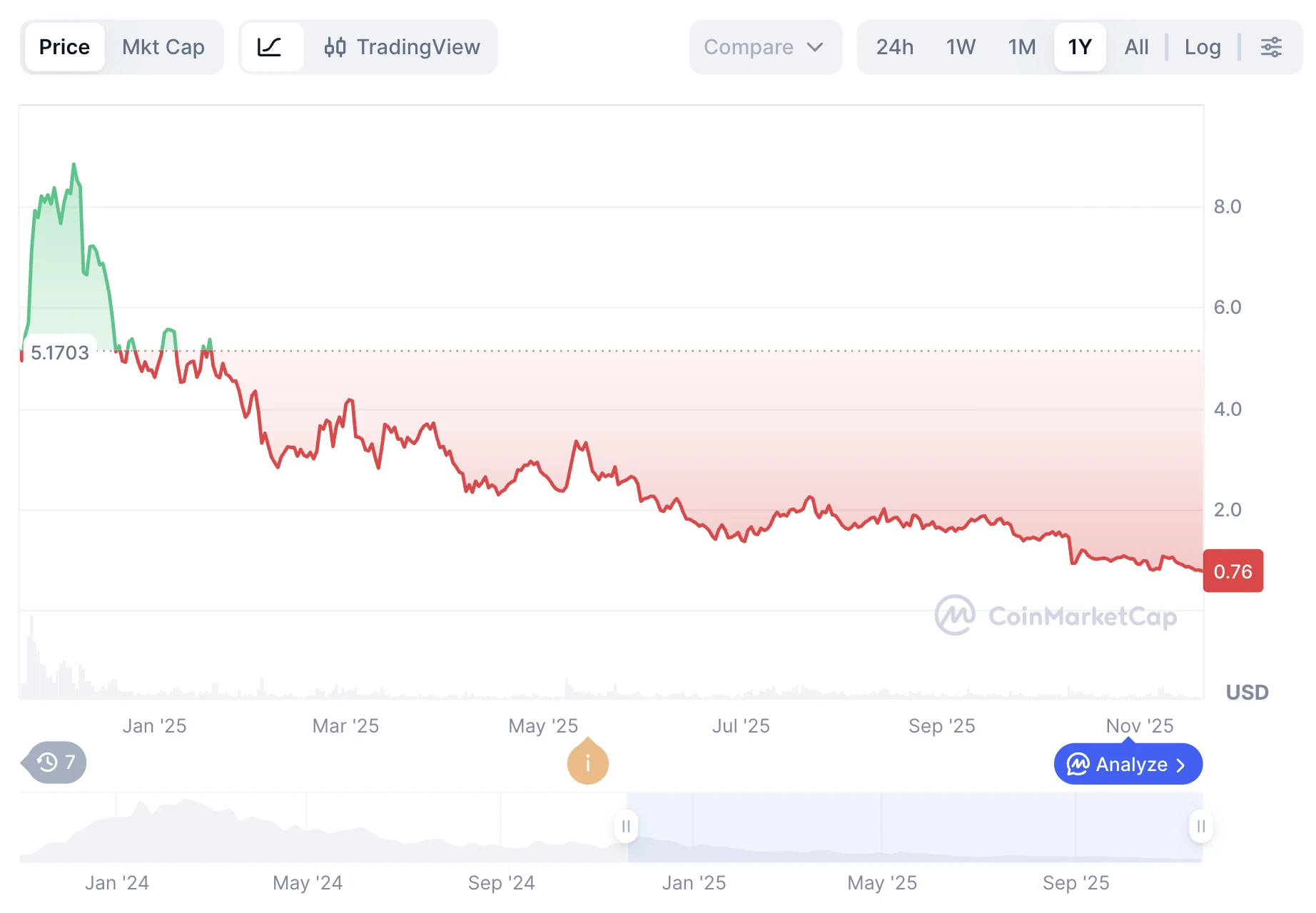Select the 24h time range
Image resolution: width=1316 pixels, height=913 pixels.
894,47
